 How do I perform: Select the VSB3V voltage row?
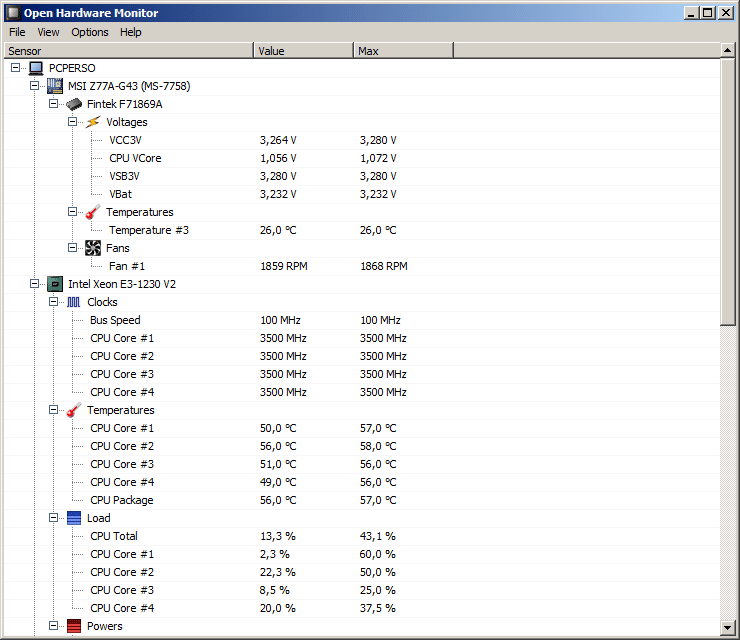click(362, 176)
